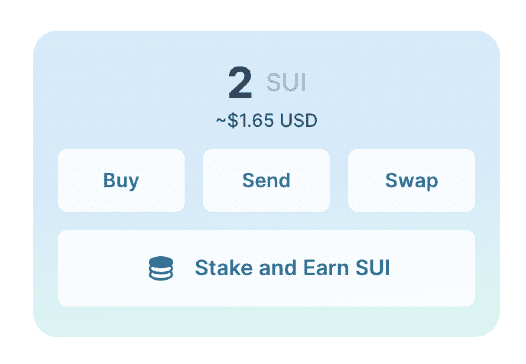Select the Send button
This screenshot has width=526, height=364.
click(266, 180)
